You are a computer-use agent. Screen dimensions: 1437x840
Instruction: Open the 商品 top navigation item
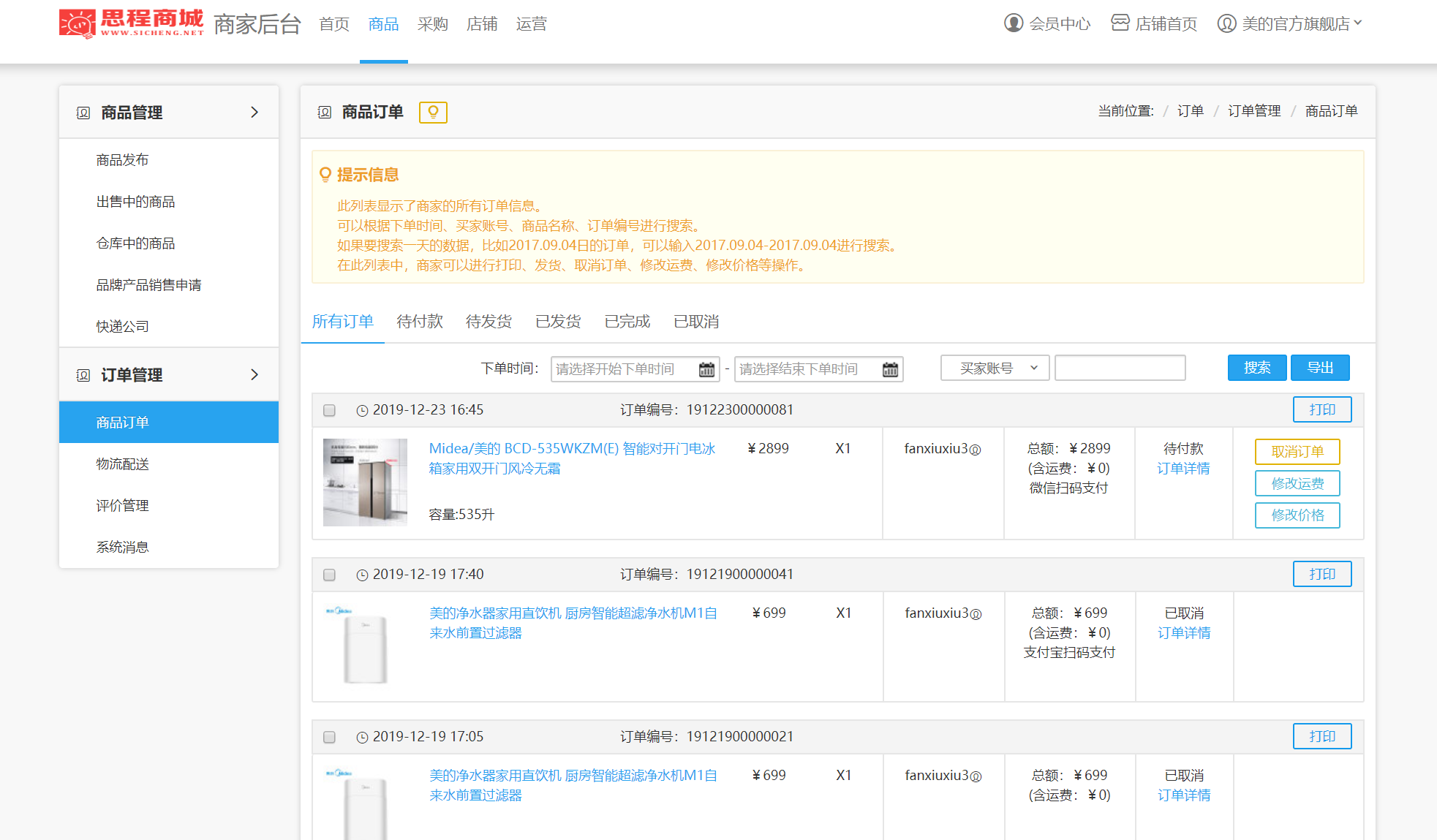383,24
